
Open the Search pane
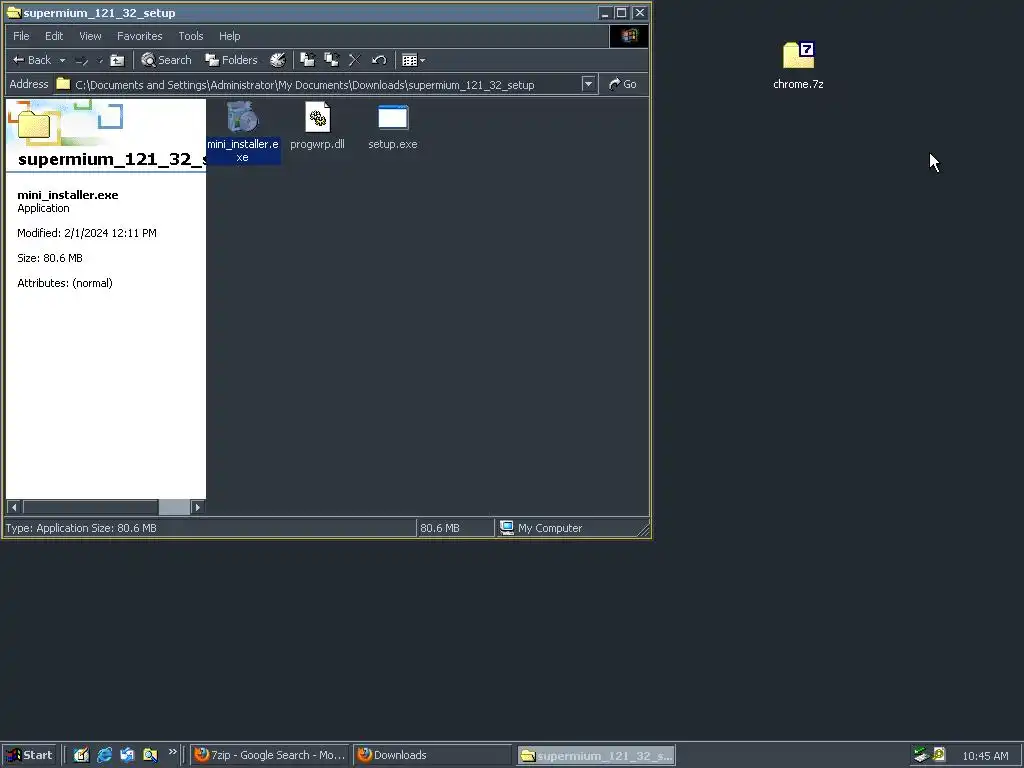click(x=167, y=60)
